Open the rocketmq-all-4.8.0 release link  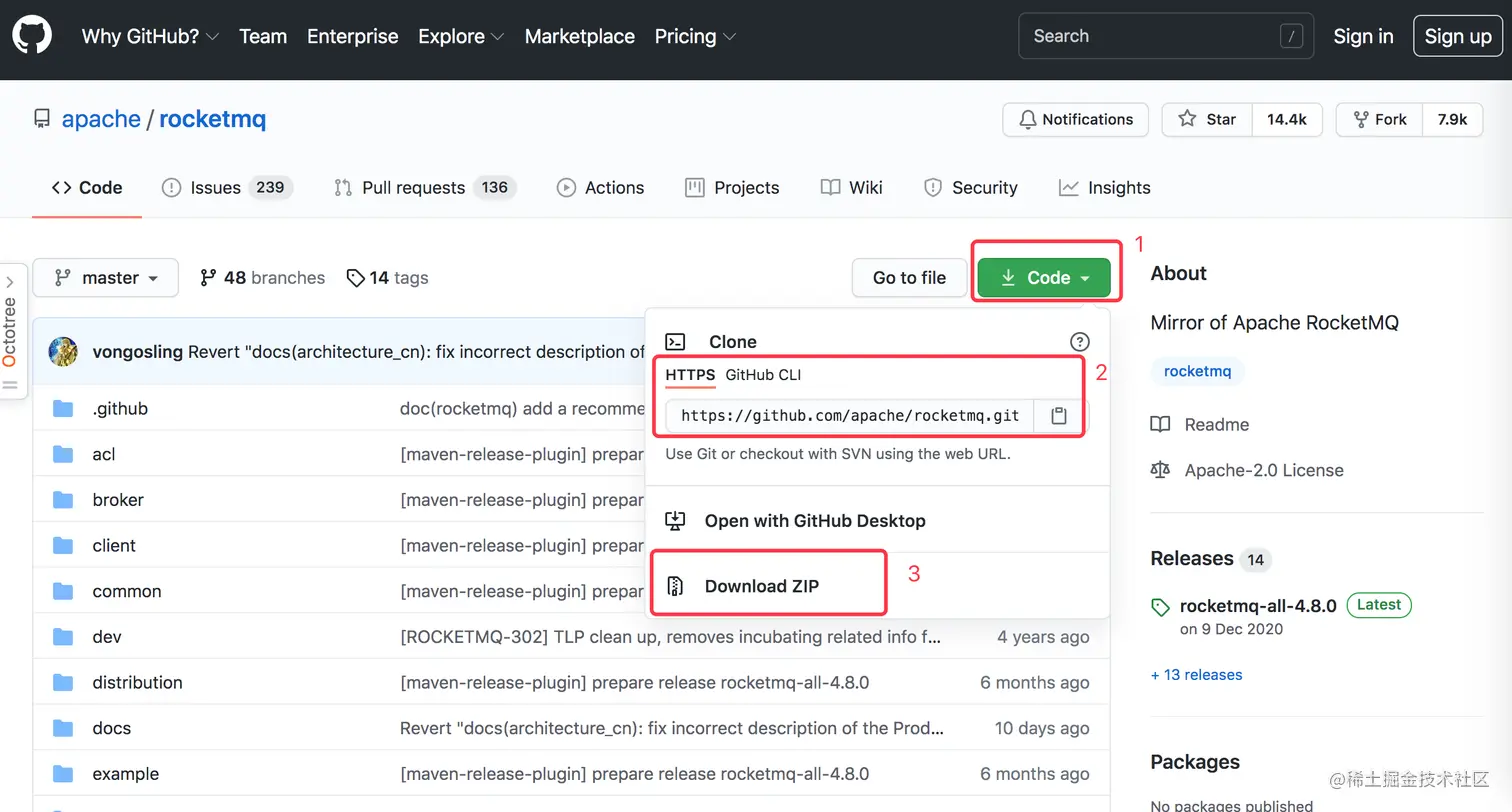click(x=1258, y=606)
